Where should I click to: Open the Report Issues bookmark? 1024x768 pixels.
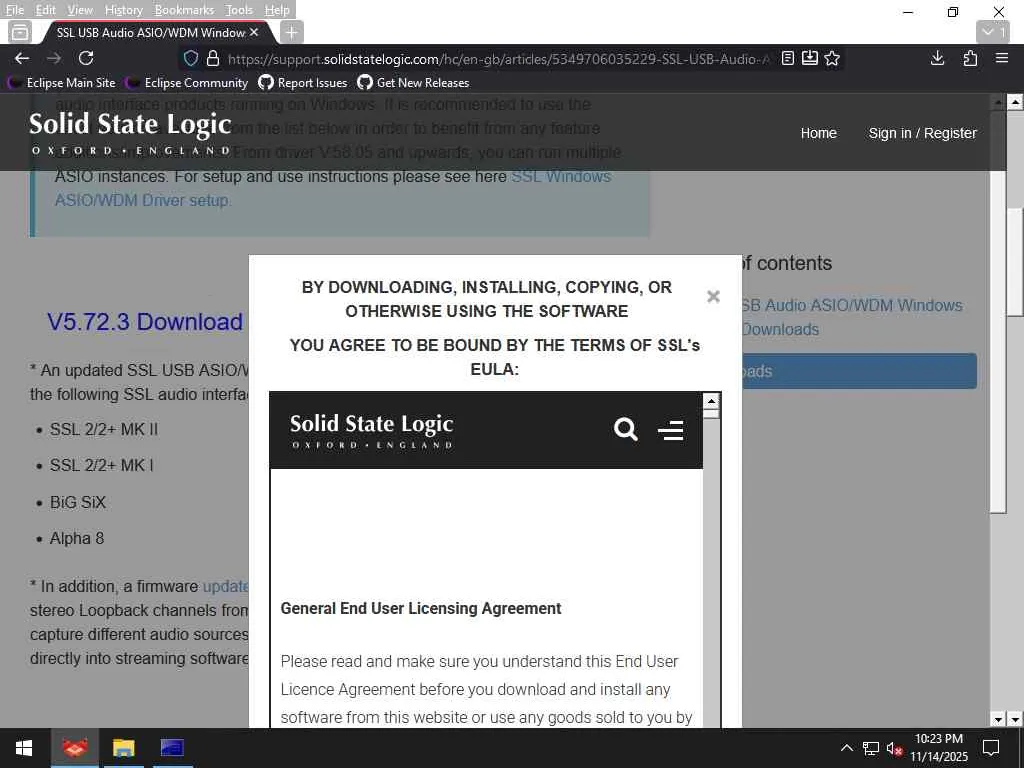303,83
